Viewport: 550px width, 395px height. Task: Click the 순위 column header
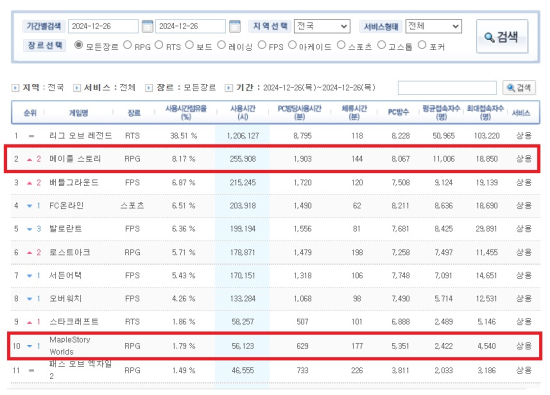pos(30,113)
